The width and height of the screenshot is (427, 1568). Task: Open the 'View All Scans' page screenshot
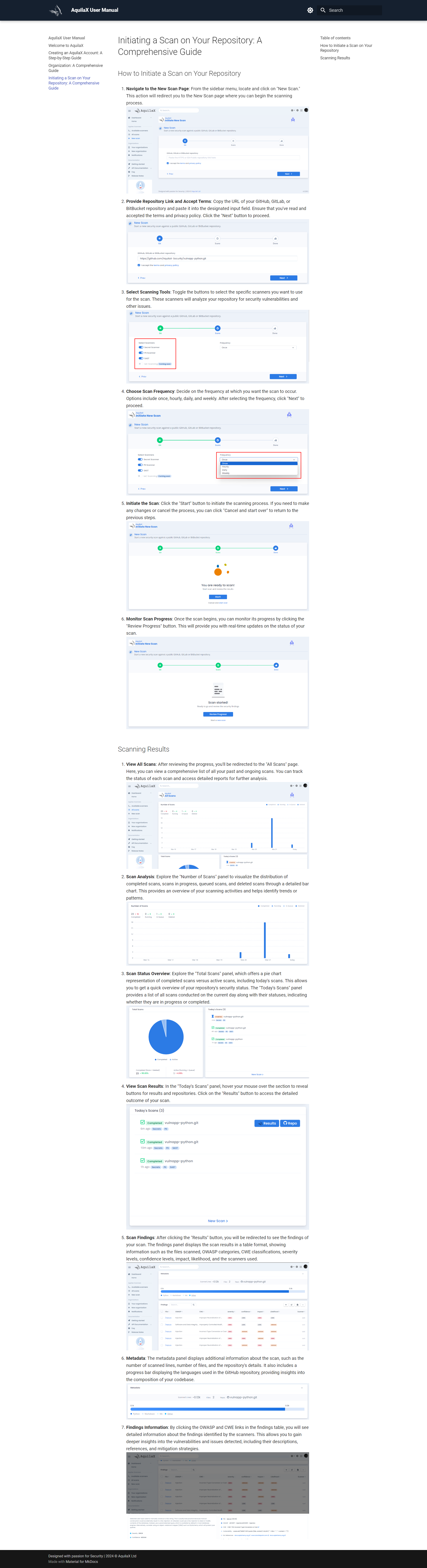click(x=218, y=825)
